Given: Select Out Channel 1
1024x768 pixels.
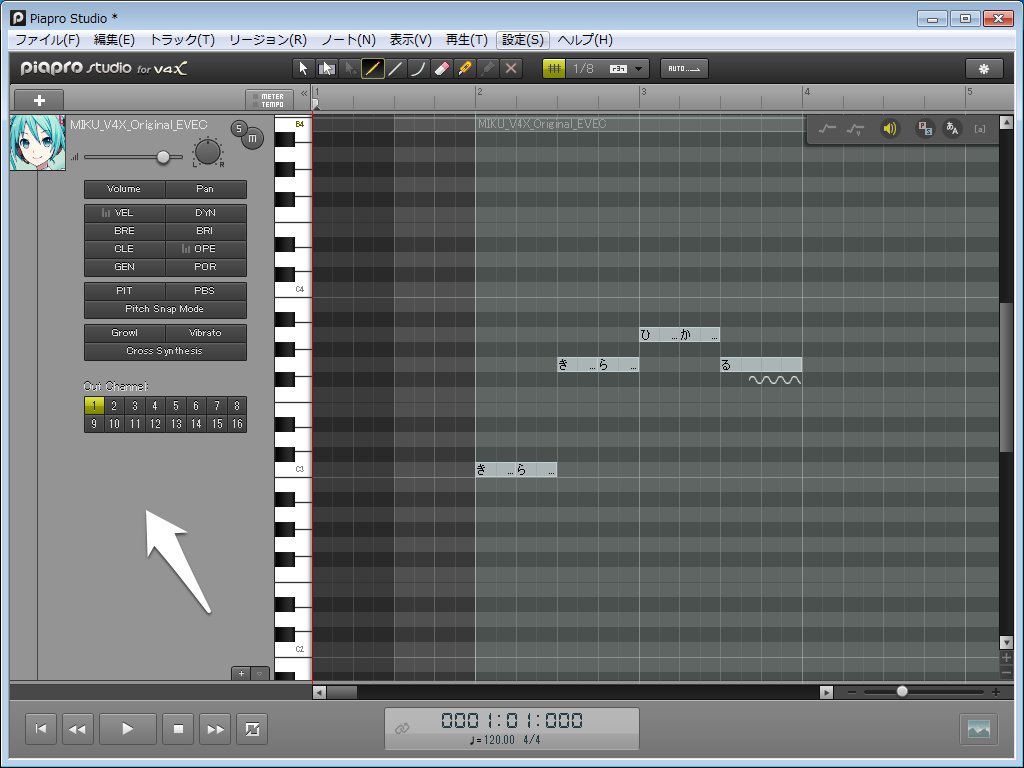Looking at the screenshot, I should tap(94, 406).
